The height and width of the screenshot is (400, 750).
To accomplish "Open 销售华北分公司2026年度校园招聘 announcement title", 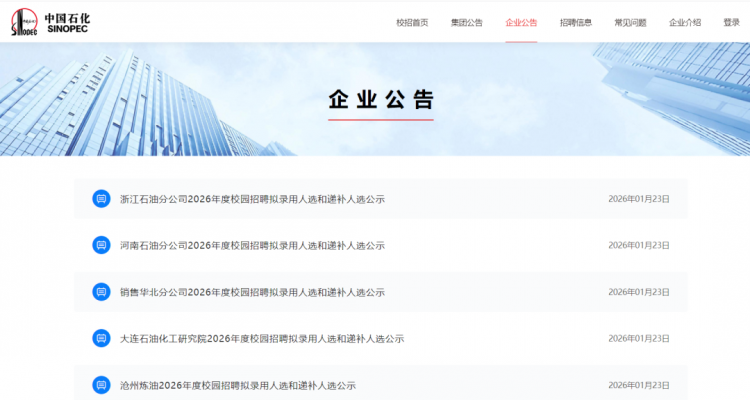I will pos(253,292).
